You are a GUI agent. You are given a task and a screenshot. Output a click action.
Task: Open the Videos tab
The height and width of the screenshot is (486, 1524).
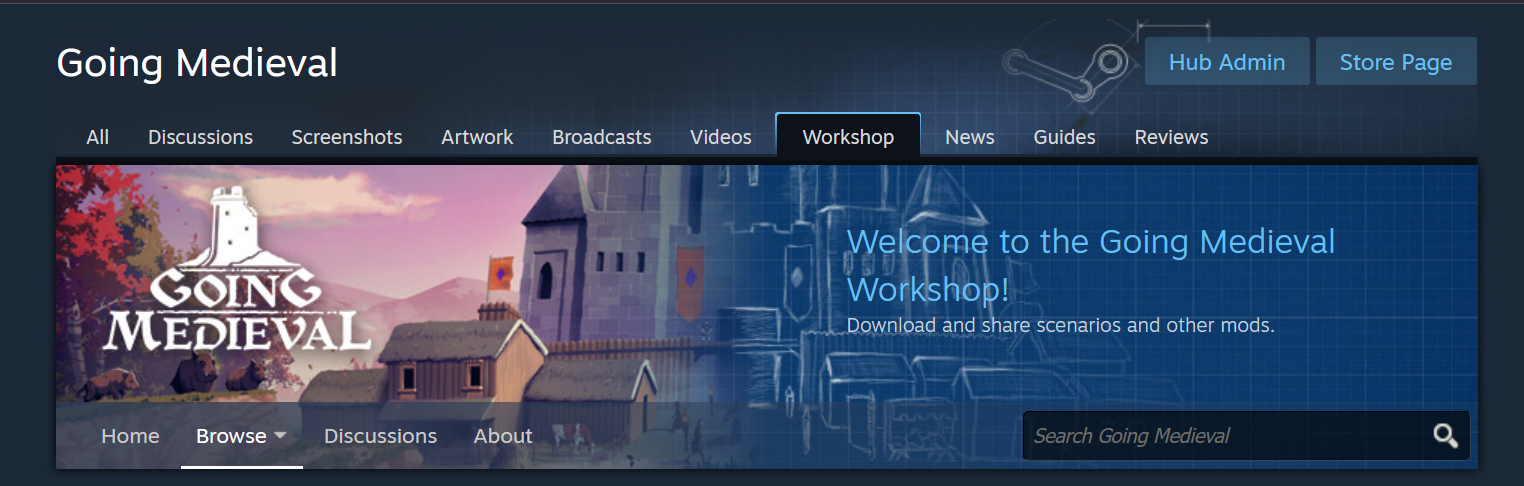[721, 137]
